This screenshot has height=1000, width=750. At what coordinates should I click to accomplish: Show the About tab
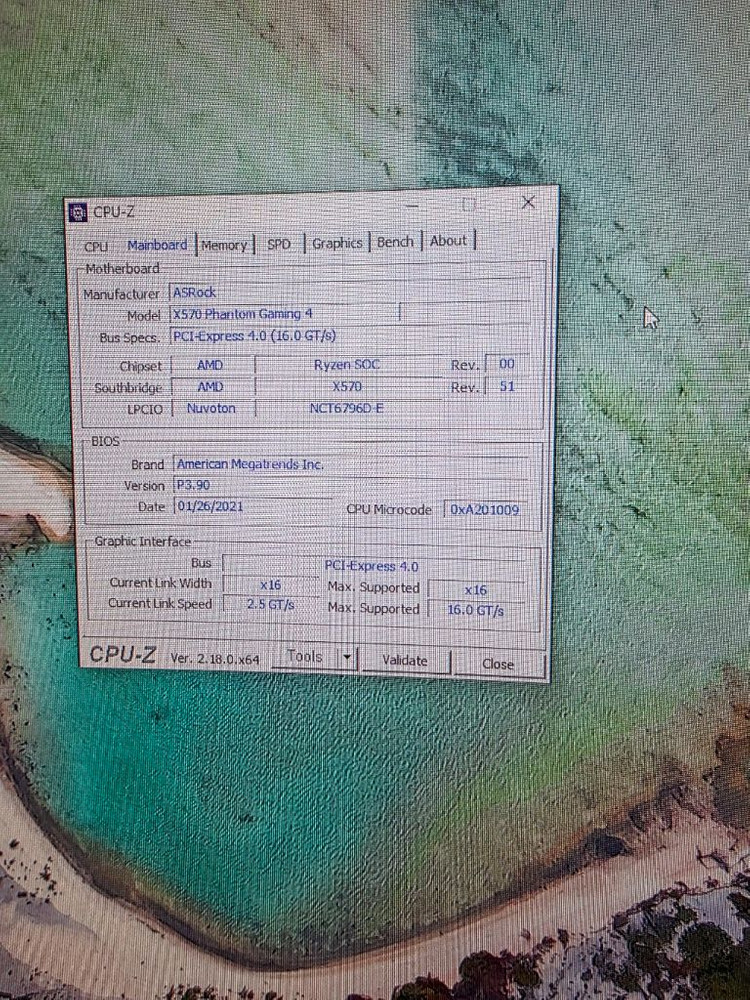[x=448, y=241]
